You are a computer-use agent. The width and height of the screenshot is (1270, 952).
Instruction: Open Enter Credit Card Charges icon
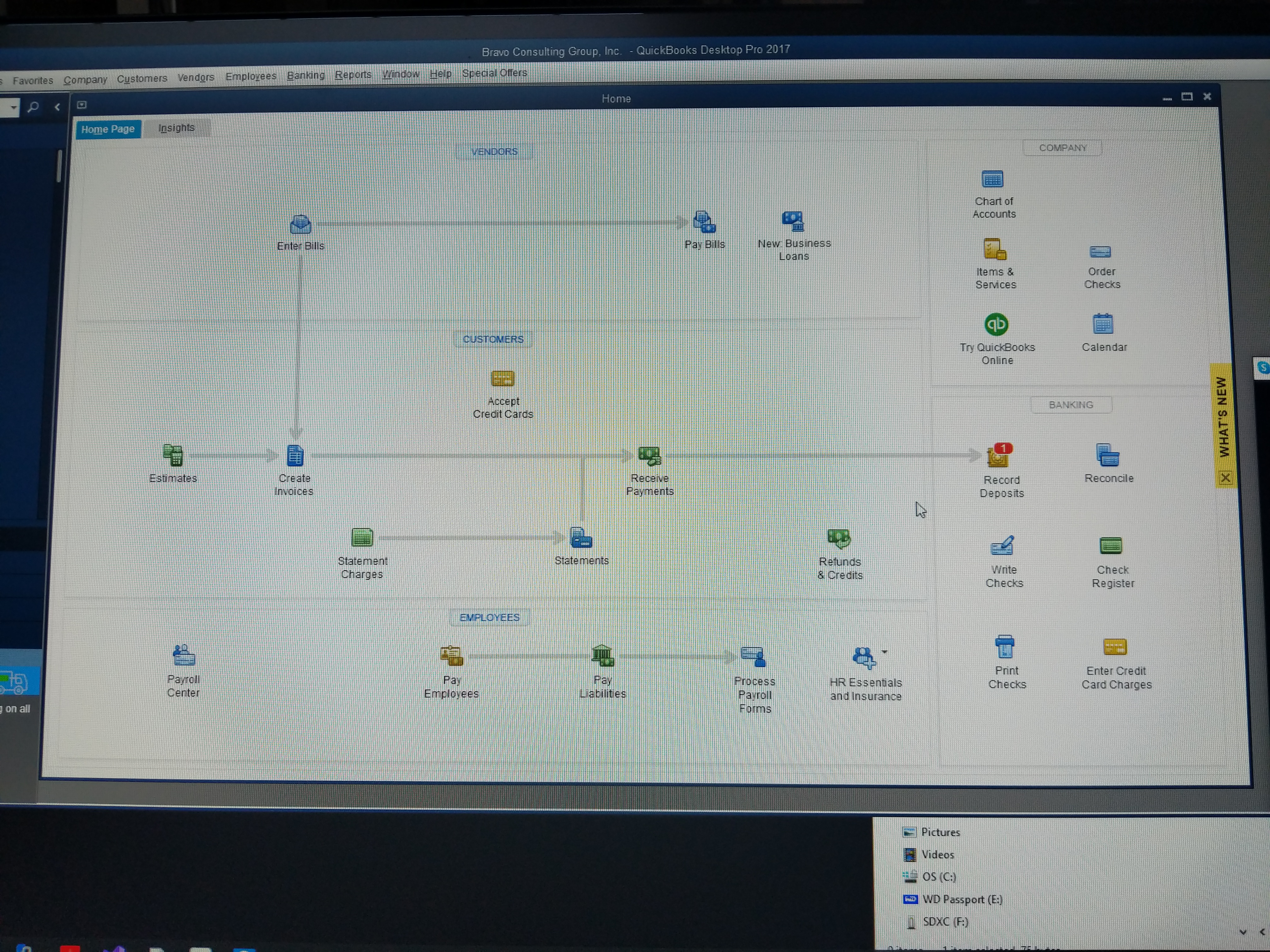[1114, 648]
